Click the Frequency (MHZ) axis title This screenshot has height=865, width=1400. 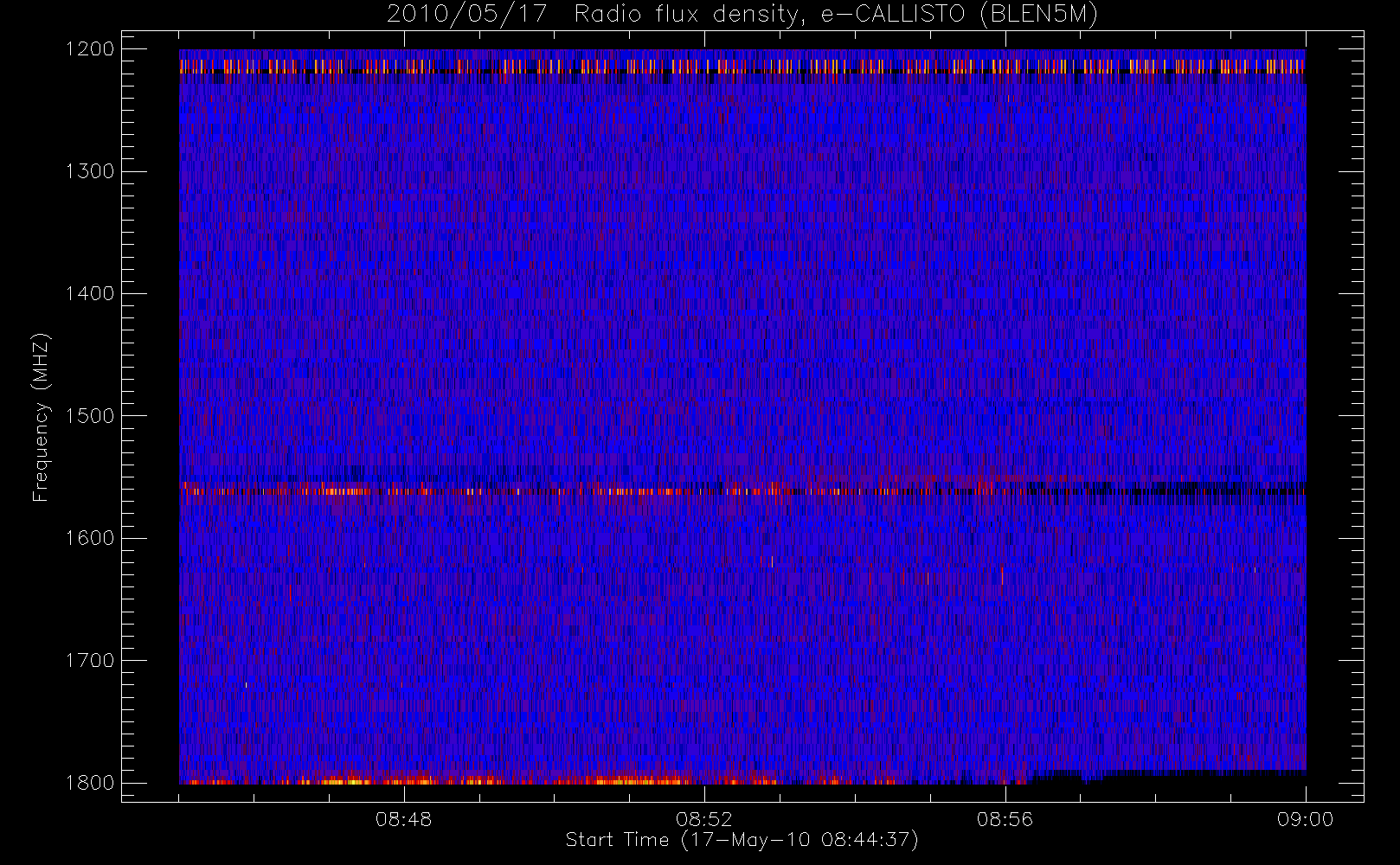pos(41,417)
